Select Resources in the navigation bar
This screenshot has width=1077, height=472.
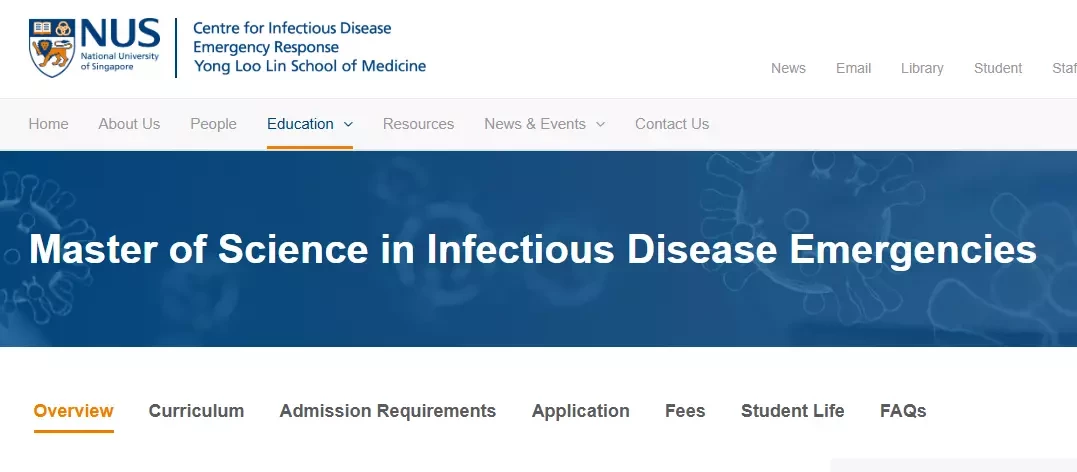click(418, 124)
